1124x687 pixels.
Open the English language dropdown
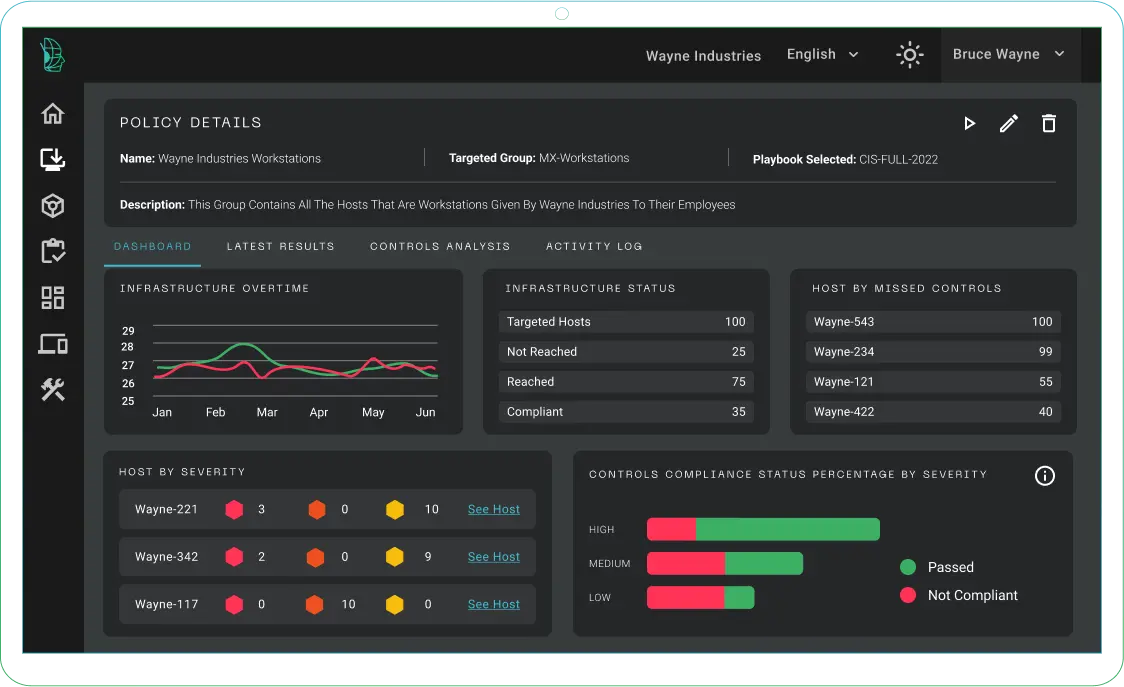tap(822, 55)
